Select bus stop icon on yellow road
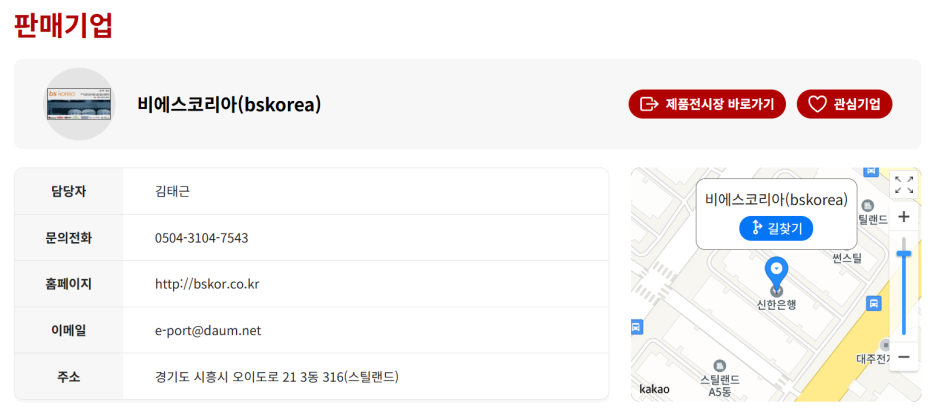936x418 pixels. coord(873,303)
